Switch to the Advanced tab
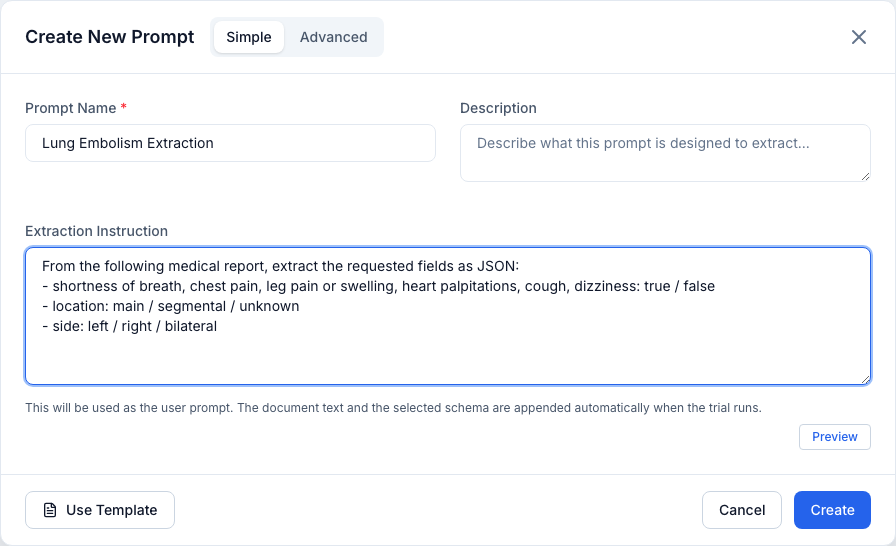The image size is (896, 546). tap(334, 37)
